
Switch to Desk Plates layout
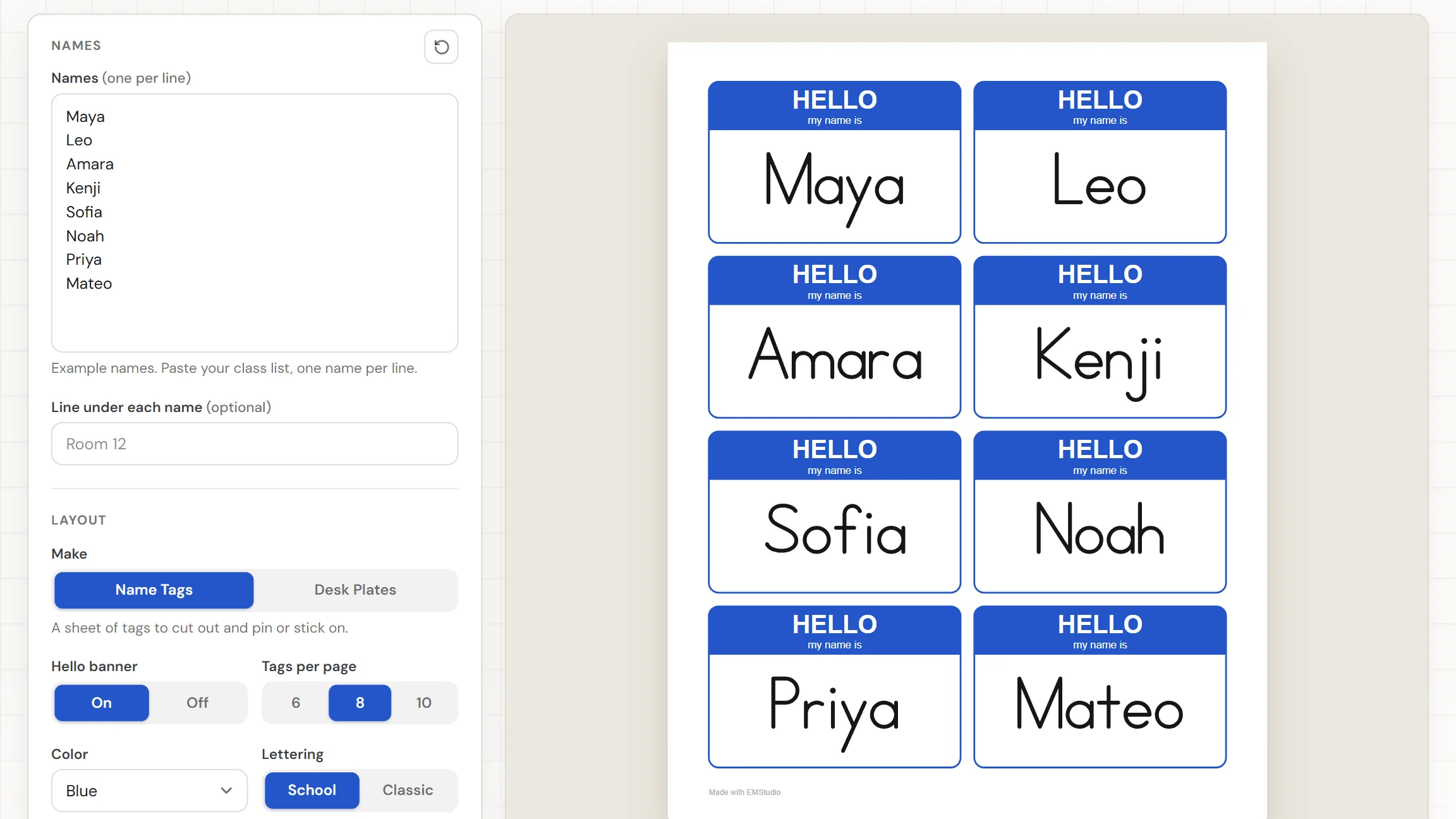[355, 590]
